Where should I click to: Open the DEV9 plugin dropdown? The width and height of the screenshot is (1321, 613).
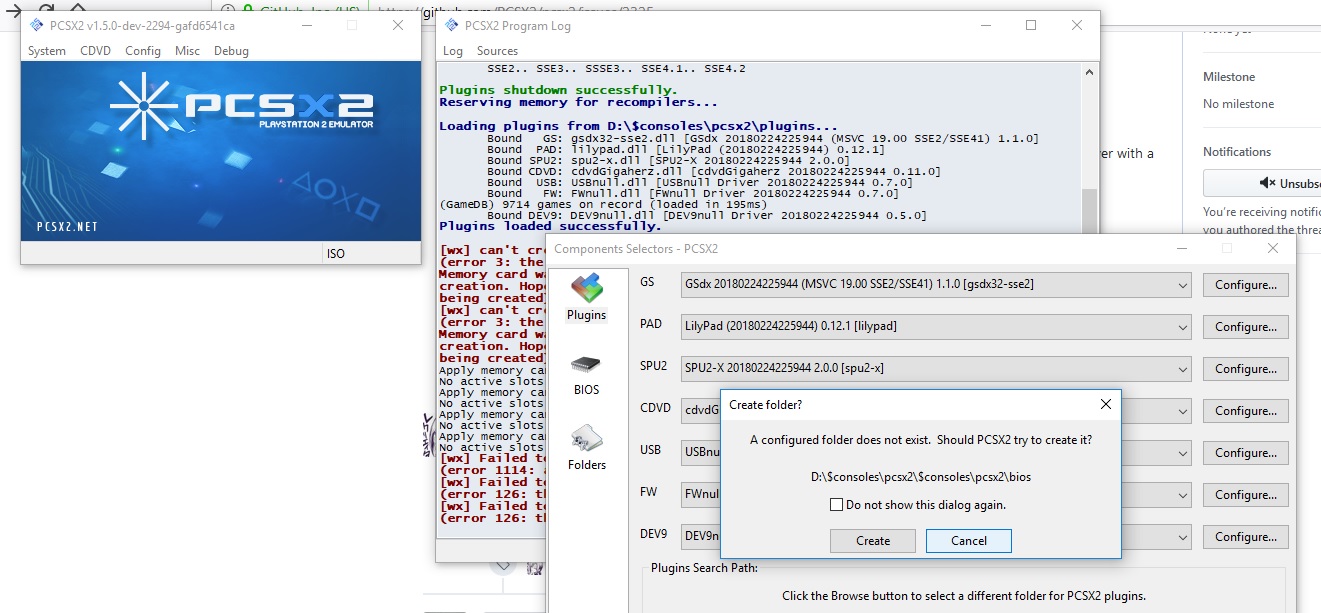click(1183, 536)
